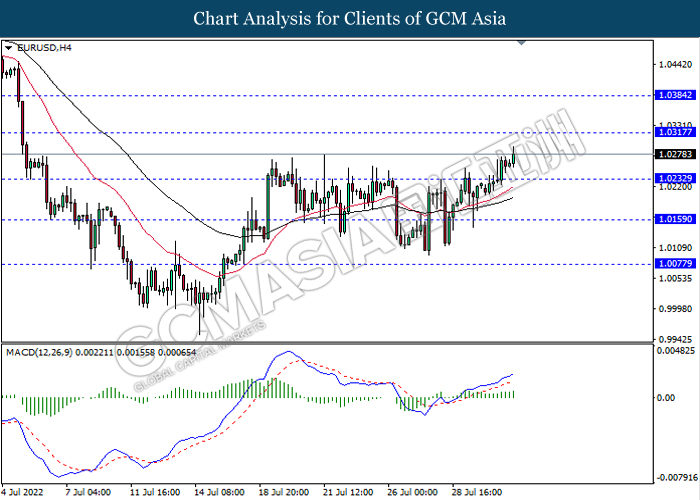Screen dimensions: 700x500
Task: Select the 1.02329 price level label
Action: [x=675, y=178]
